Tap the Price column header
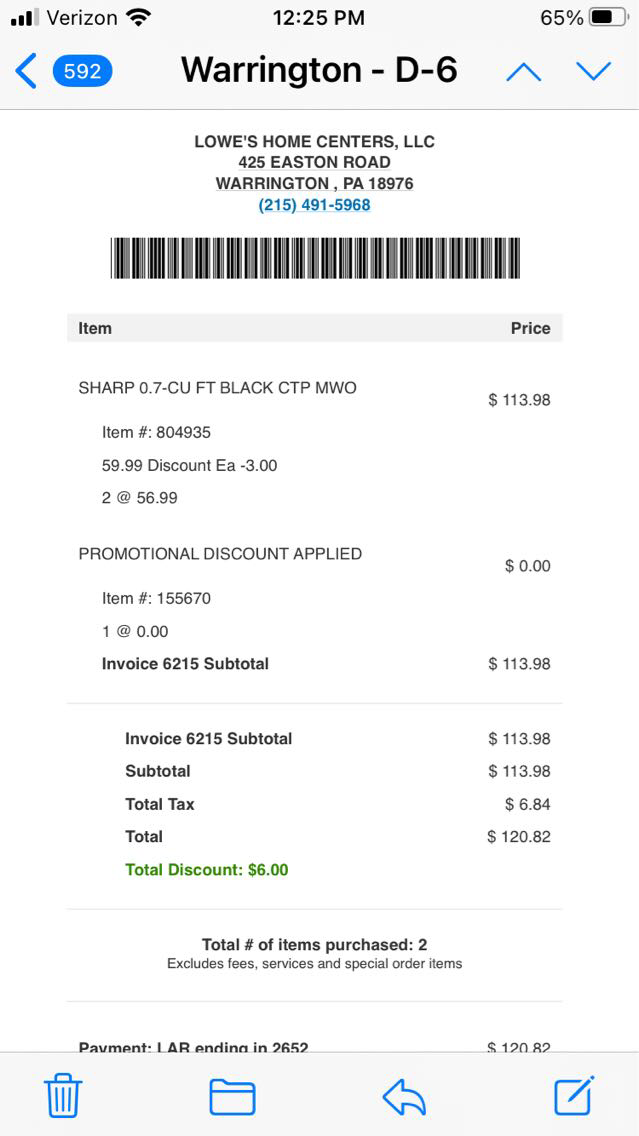This screenshot has height=1136, width=639. pos(530,328)
